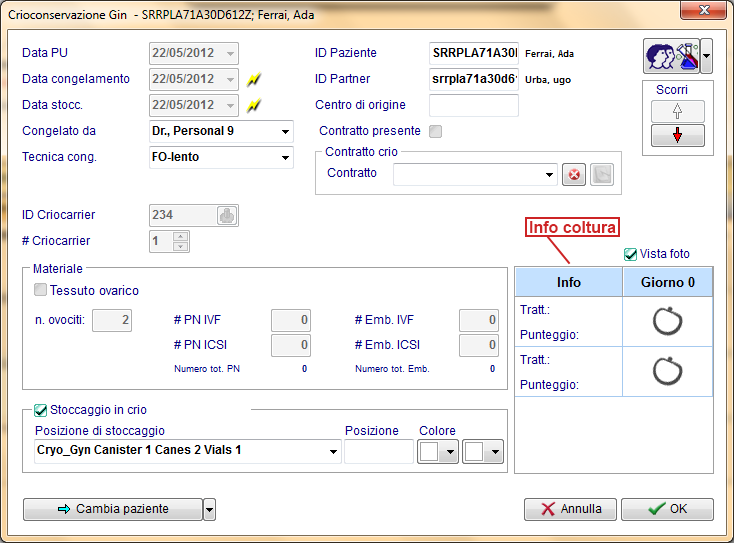
Task: Click the hand icon in ID Criocarrier field
Action: [x=227, y=216]
